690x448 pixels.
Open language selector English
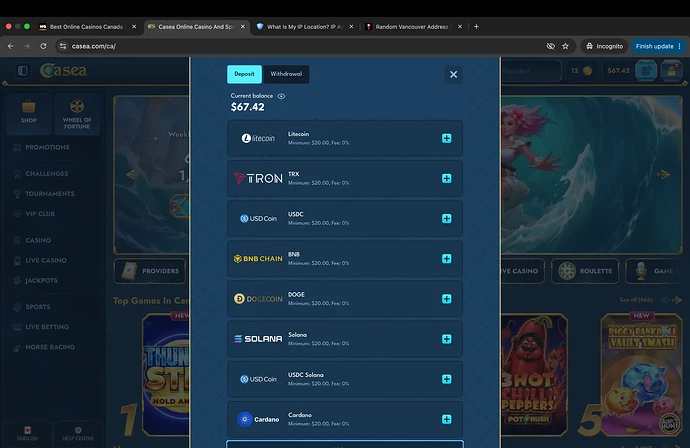tap(27, 433)
